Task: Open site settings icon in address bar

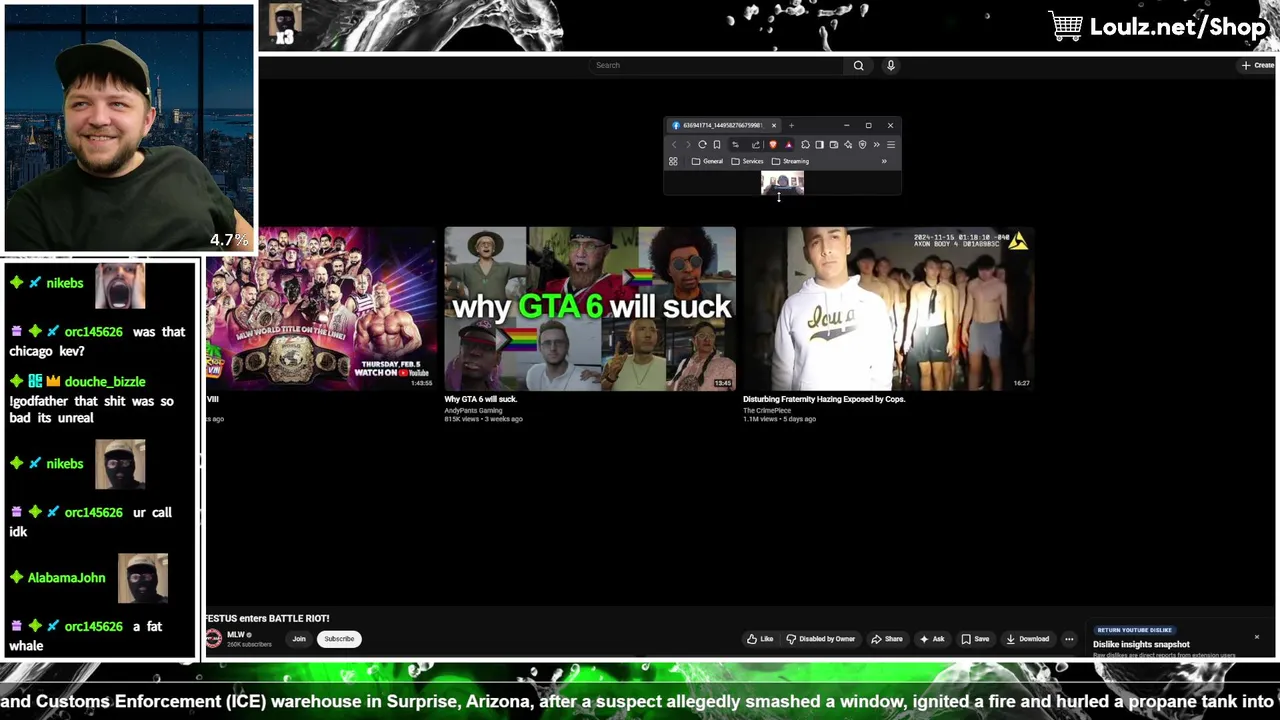Action: tap(735, 145)
